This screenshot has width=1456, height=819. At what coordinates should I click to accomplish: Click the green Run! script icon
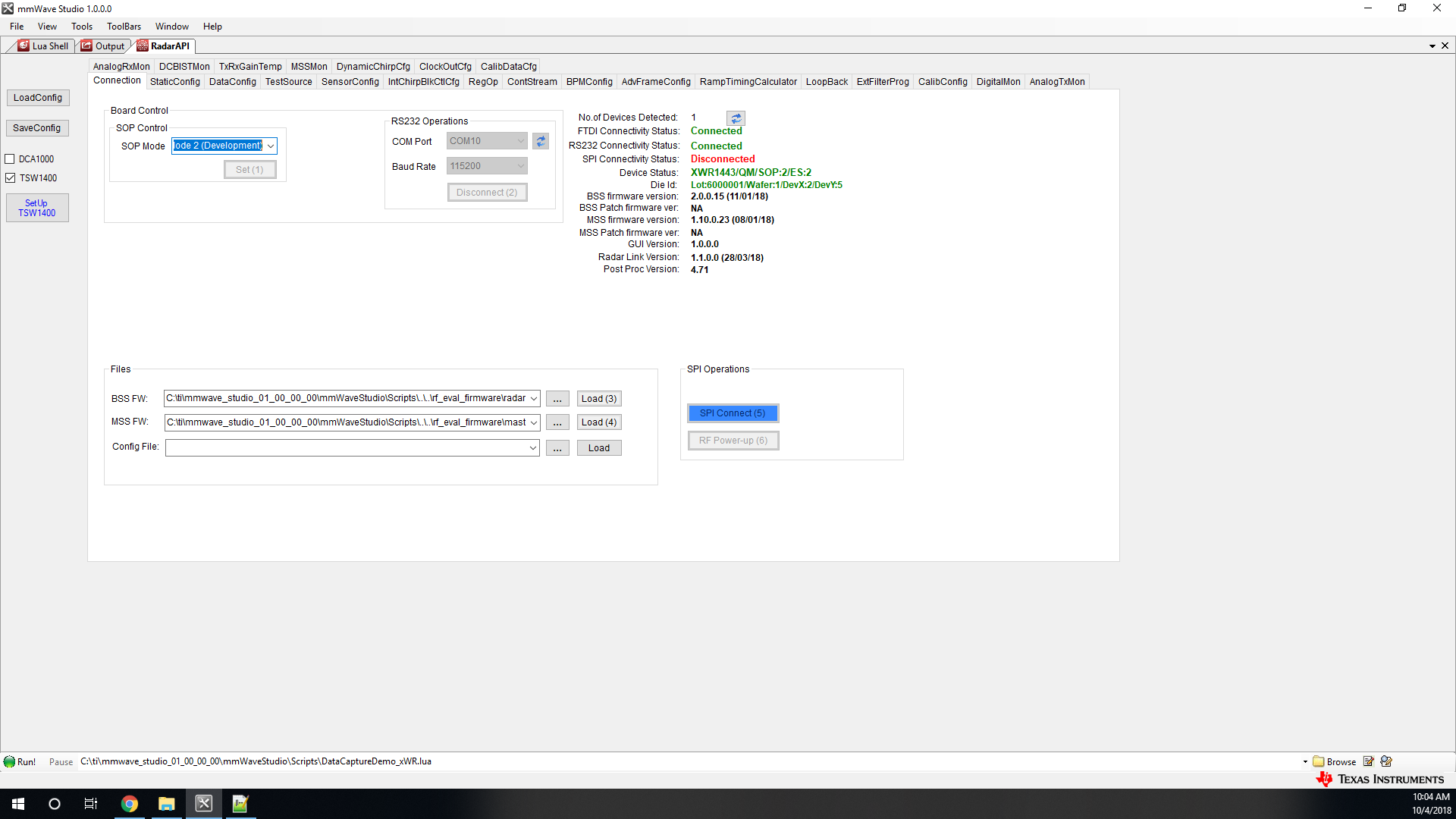(10, 761)
